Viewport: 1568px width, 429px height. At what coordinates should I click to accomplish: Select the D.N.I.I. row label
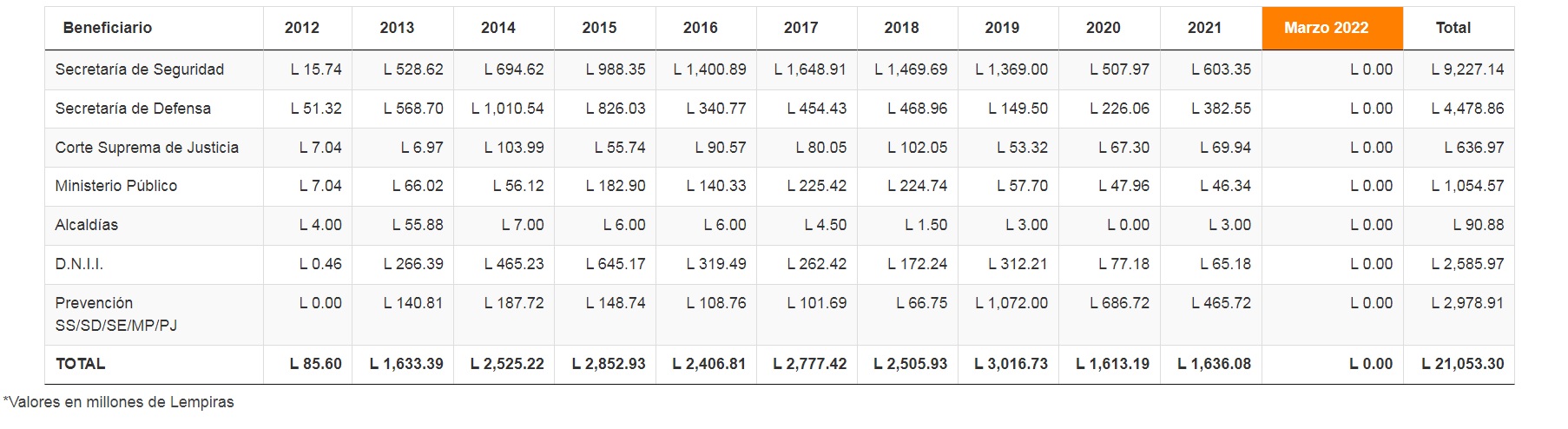[x=79, y=264]
